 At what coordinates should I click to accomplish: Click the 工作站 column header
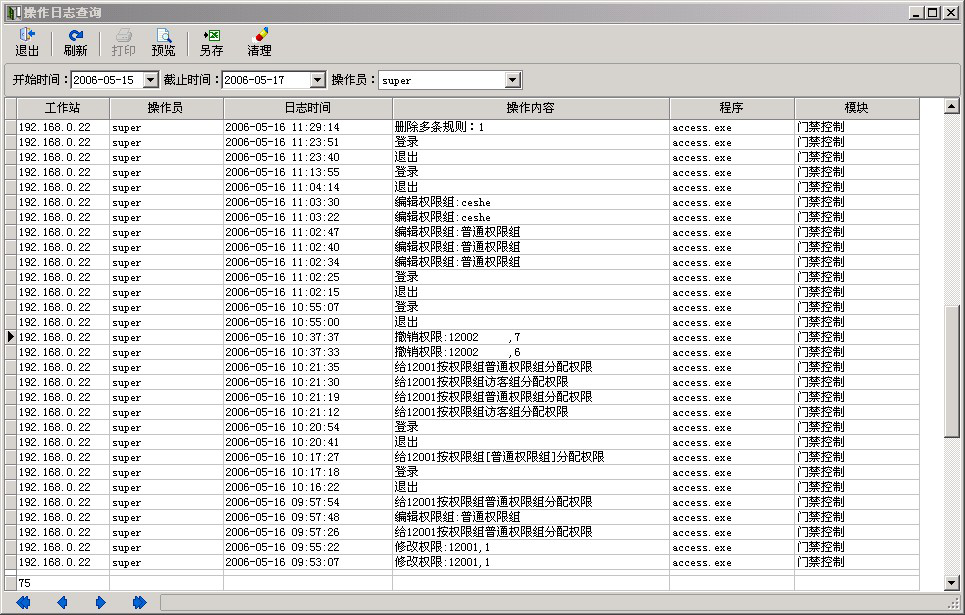62,108
